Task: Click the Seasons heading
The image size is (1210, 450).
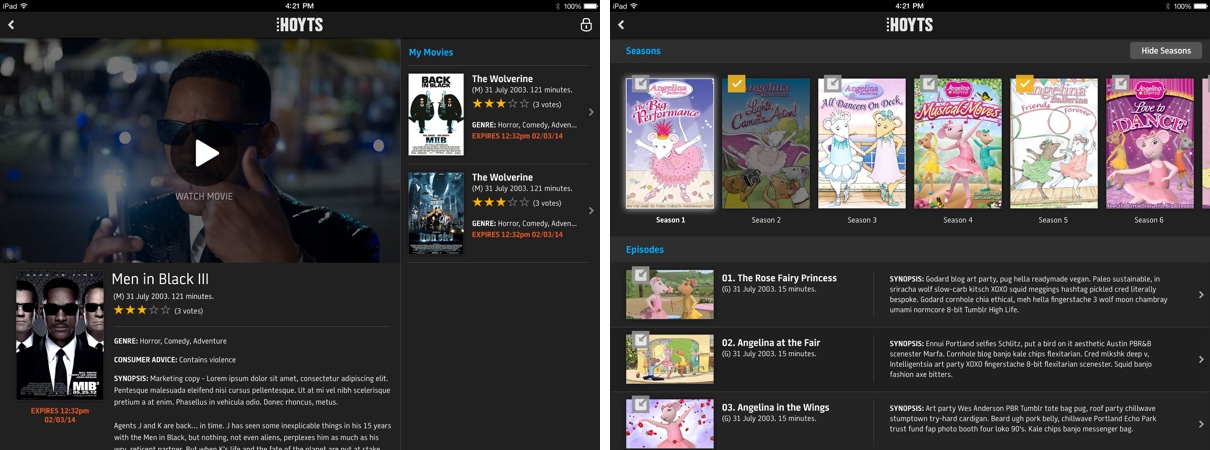Action: coord(643,51)
